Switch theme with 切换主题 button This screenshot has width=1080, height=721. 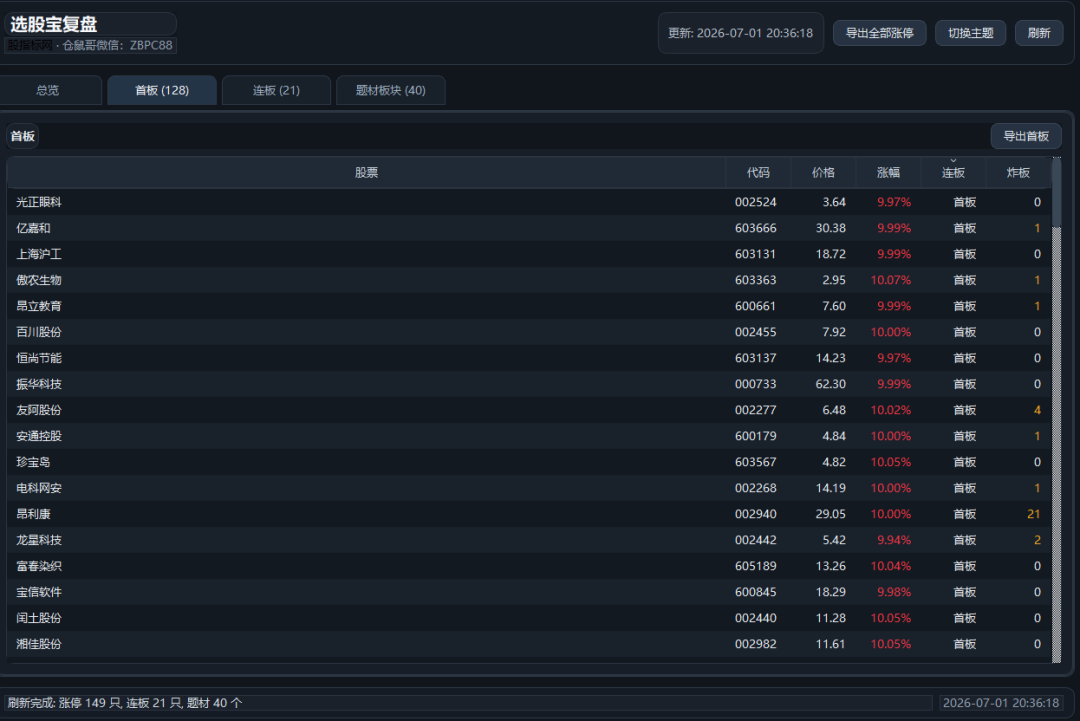point(970,33)
